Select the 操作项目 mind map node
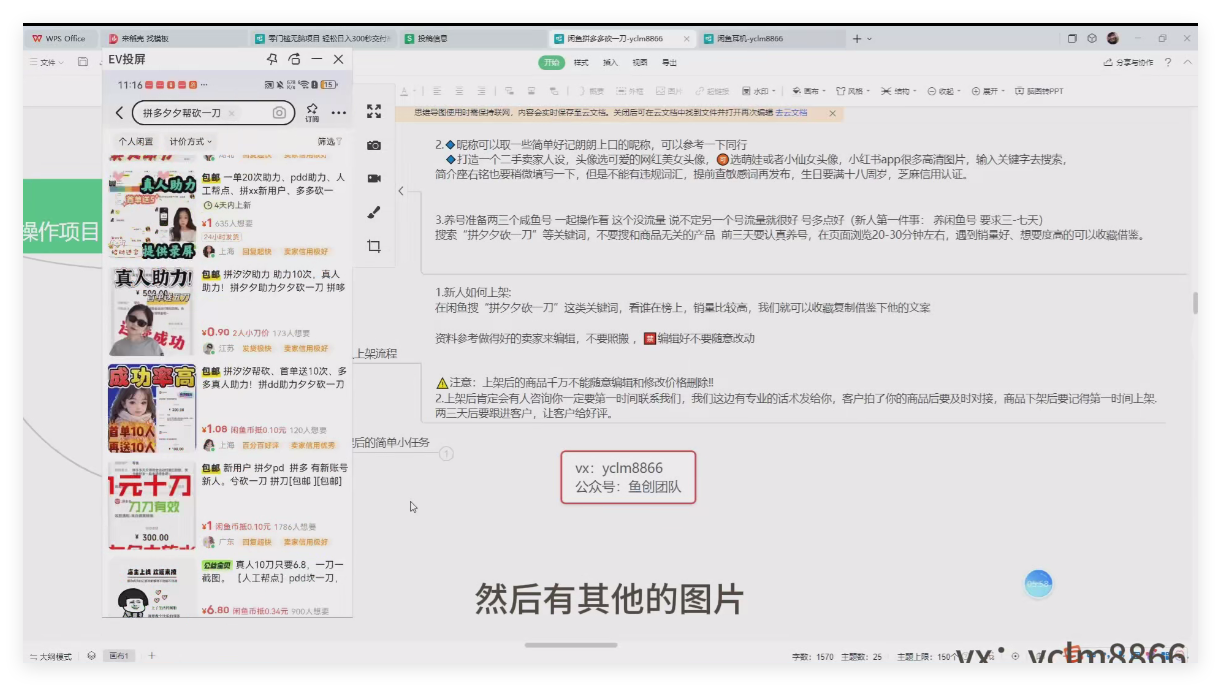This screenshot has height=686, width=1221. [x=62, y=232]
